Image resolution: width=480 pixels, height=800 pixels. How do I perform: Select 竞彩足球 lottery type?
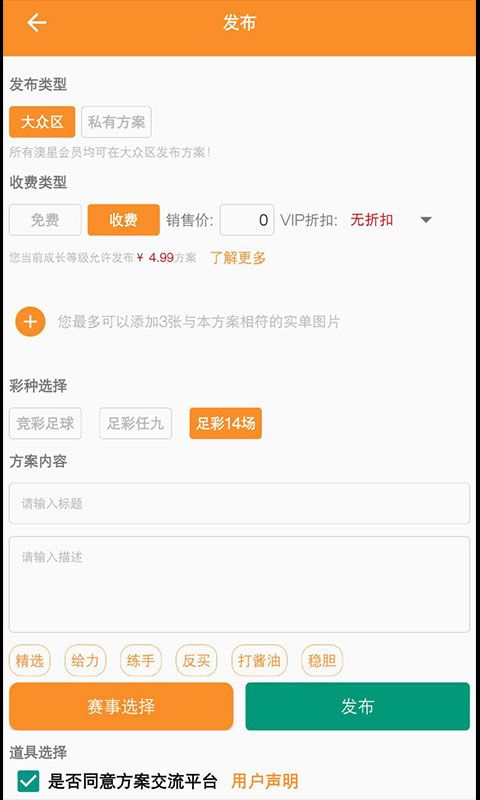point(45,423)
